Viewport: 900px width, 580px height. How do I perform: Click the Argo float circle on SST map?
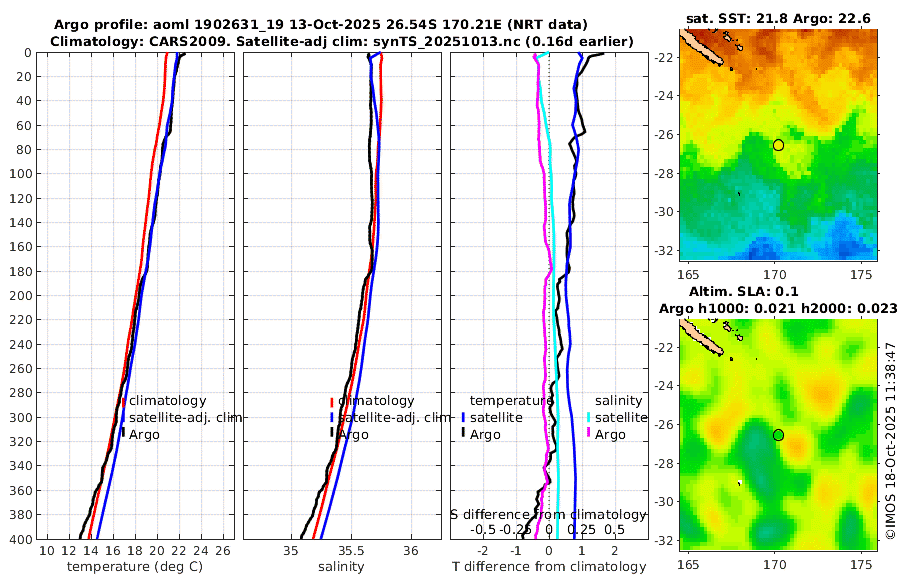[778, 145]
